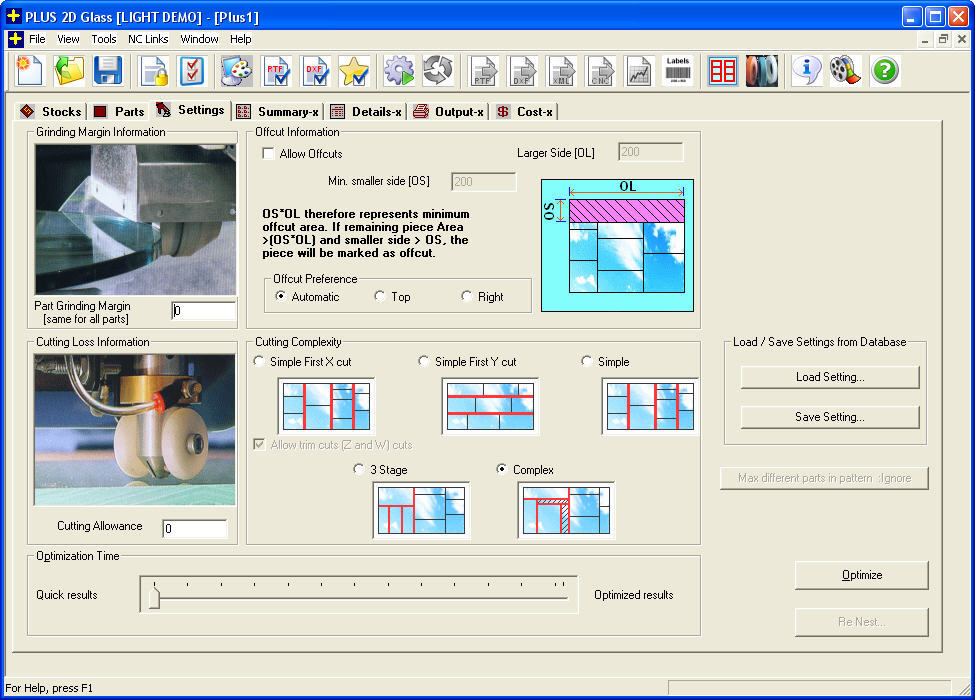Open the Help menu
975x700 pixels.
(241, 39)
